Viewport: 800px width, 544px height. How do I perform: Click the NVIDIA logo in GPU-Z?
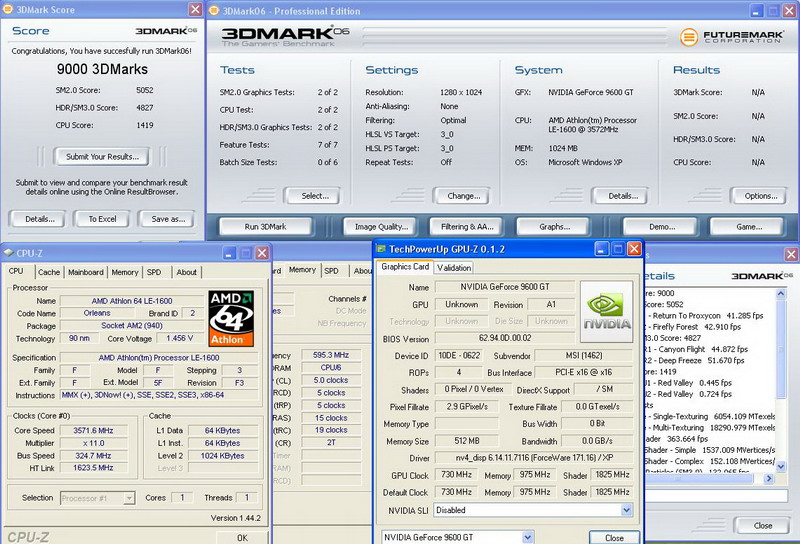click(607, 312)
